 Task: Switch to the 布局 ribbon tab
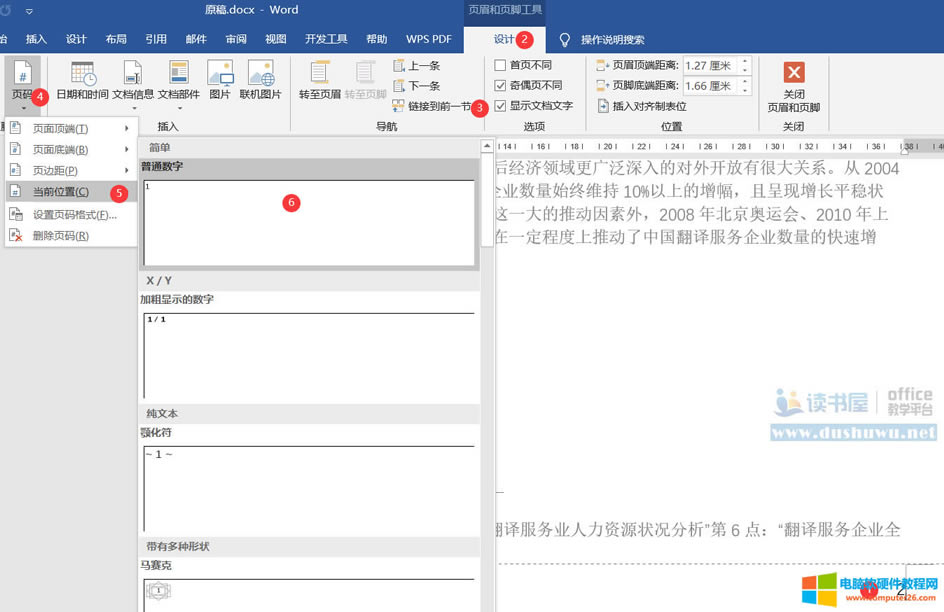pyautogui.click(x=116, y=39)
